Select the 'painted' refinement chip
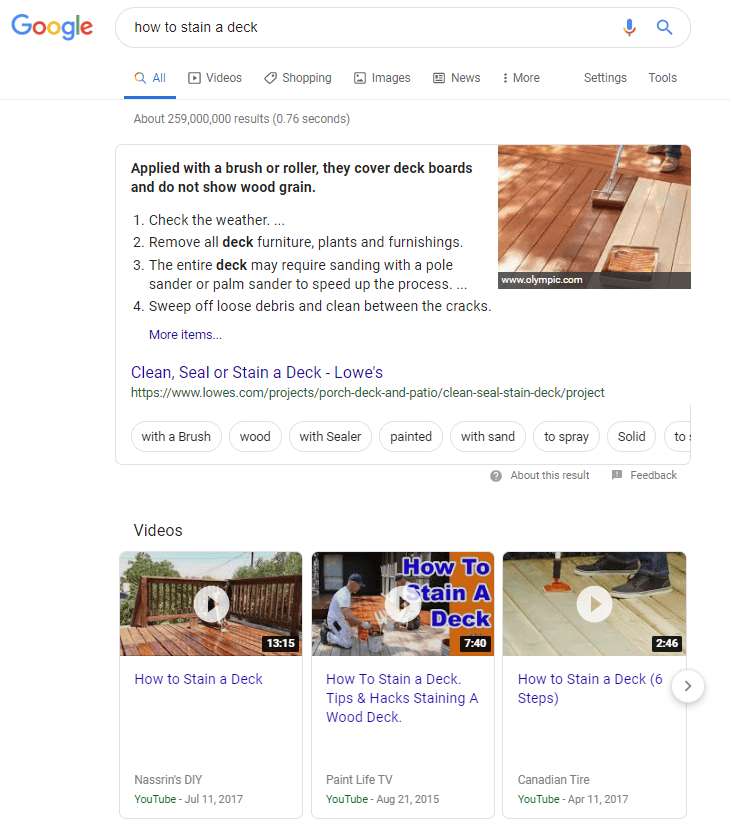The image size is (730, 832). click(x=411, y=437)
